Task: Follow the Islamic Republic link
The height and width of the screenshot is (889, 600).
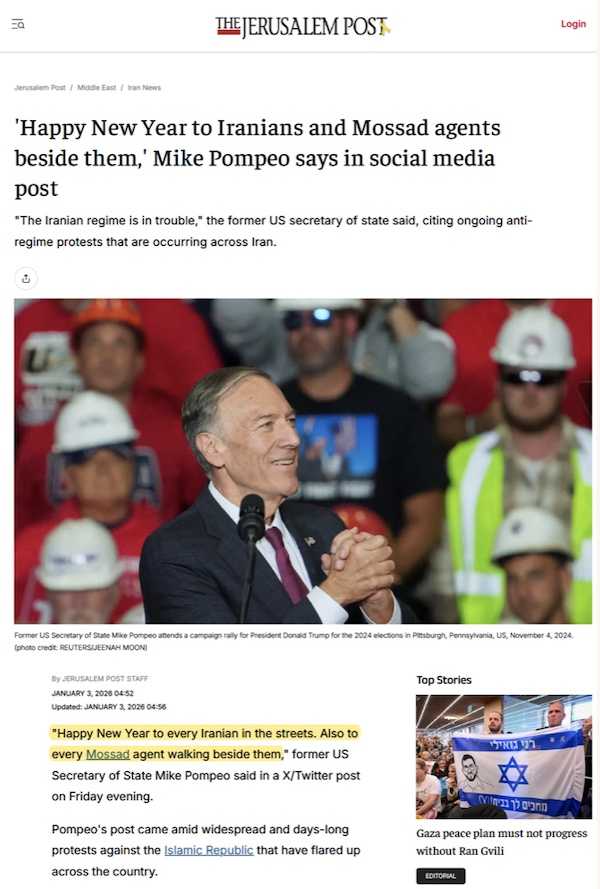Action: point(209,850)
